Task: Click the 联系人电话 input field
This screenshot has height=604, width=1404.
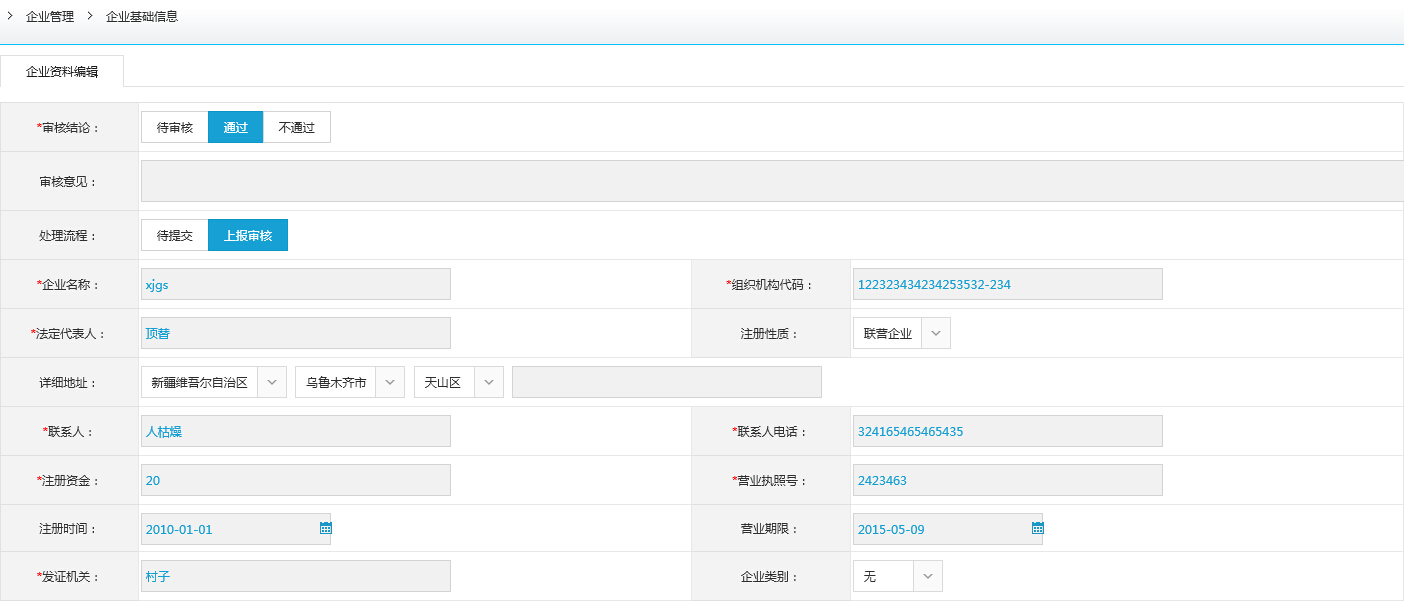Action: pos(1007,432)
